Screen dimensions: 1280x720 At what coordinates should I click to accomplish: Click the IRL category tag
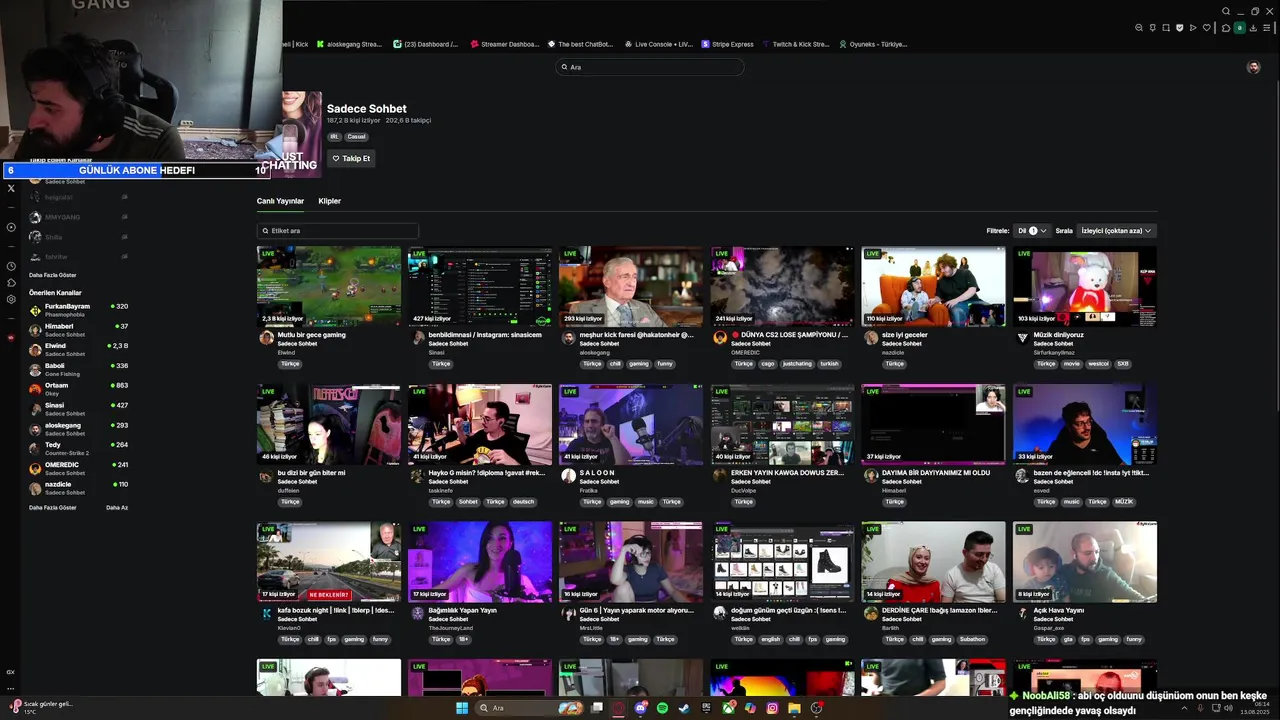[334, 136]
